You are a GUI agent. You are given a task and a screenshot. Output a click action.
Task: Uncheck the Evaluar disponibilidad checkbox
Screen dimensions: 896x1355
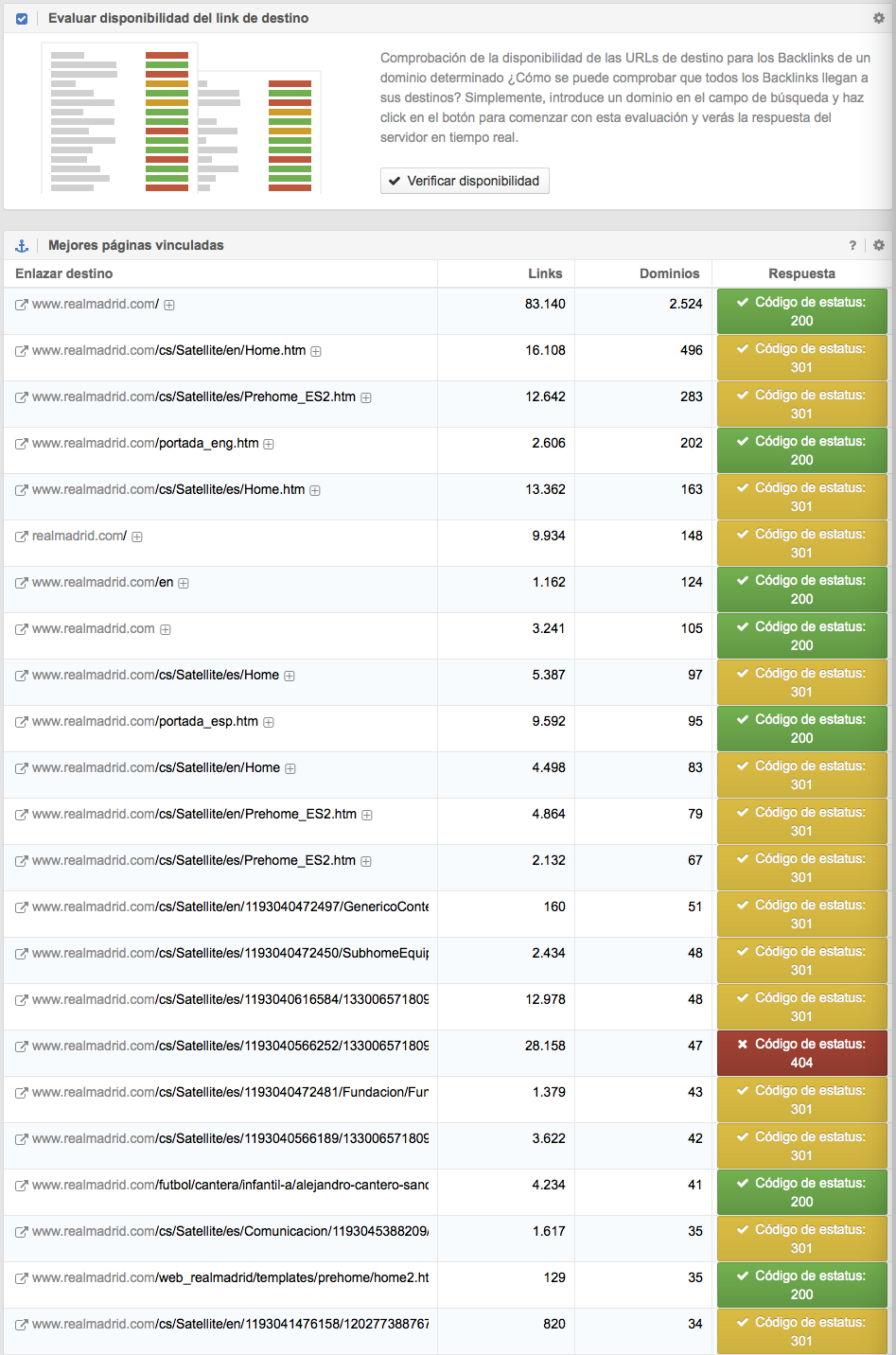tap(22, 18)
